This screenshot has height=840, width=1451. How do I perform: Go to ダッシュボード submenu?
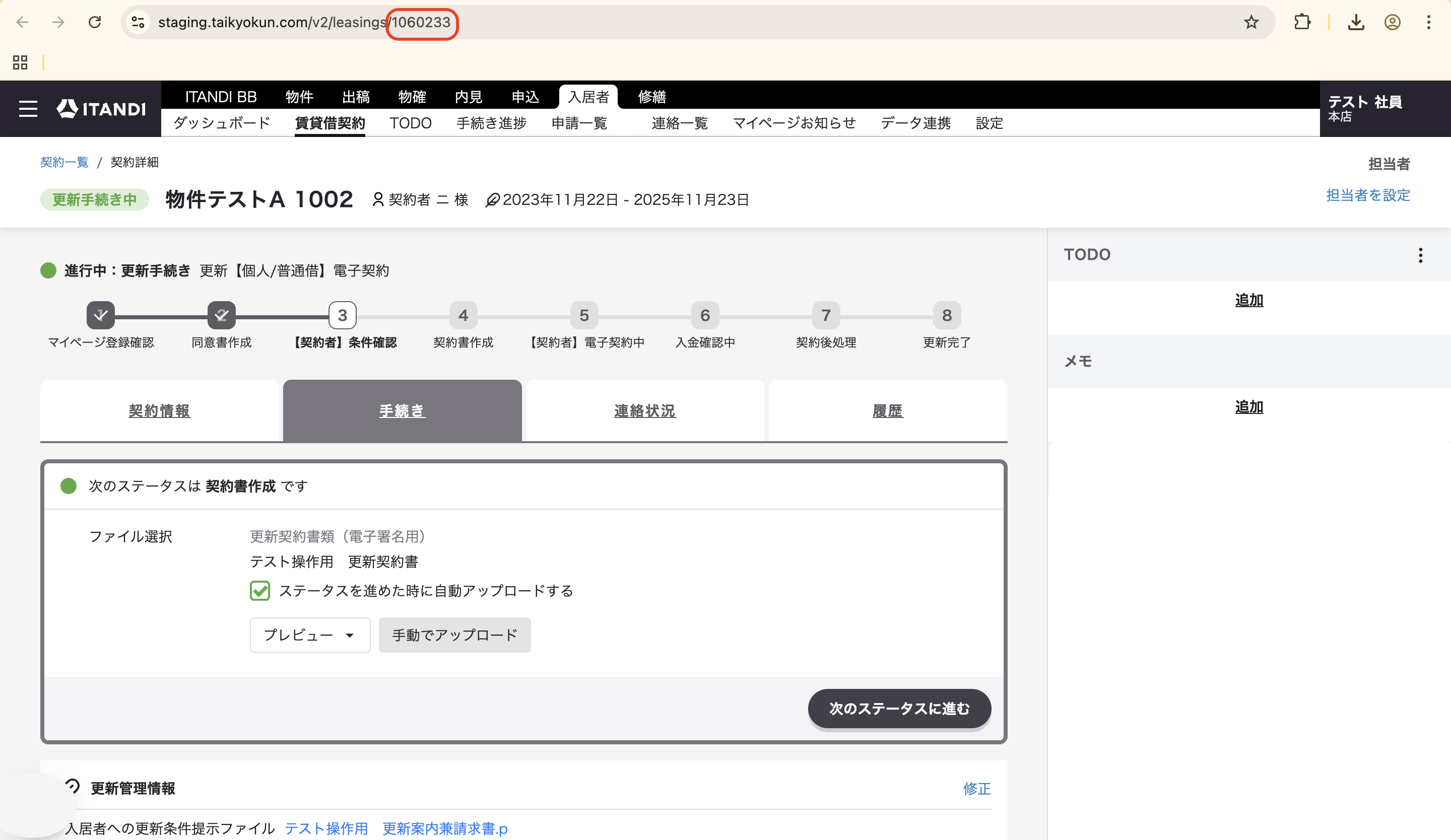tap(222, 123)
